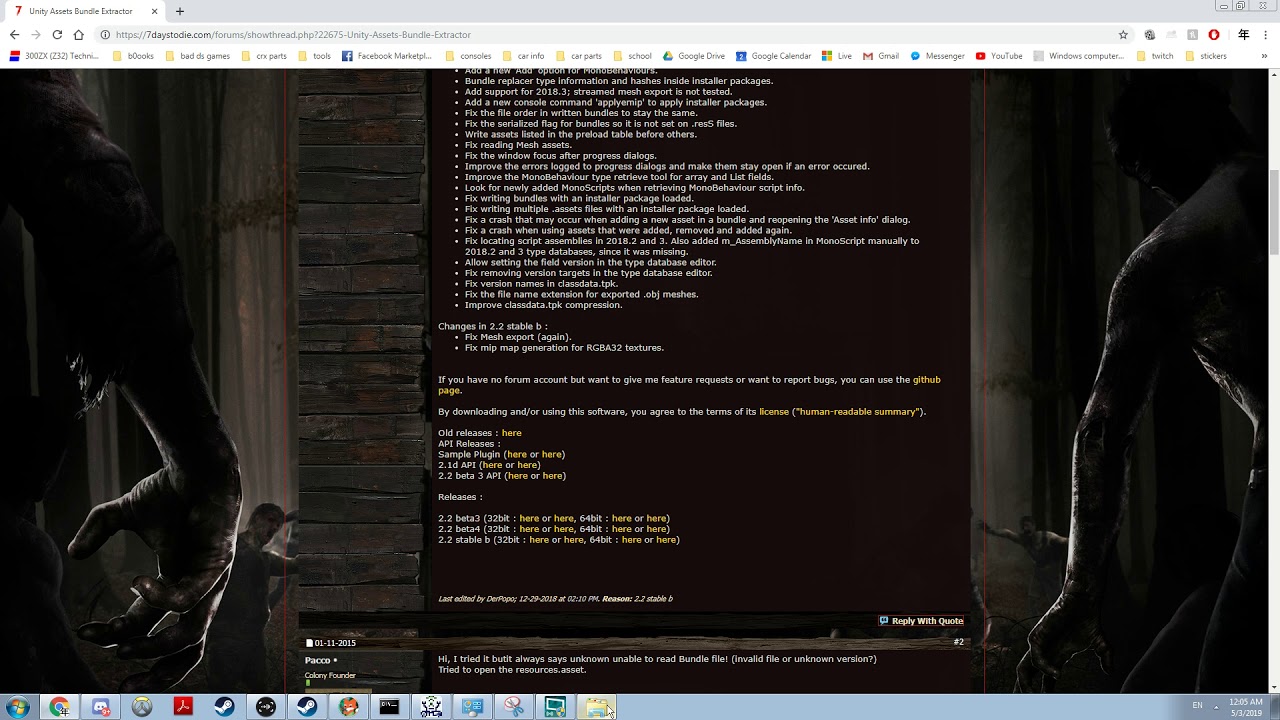Open the car parts bookmark folder

coord(578,56)
